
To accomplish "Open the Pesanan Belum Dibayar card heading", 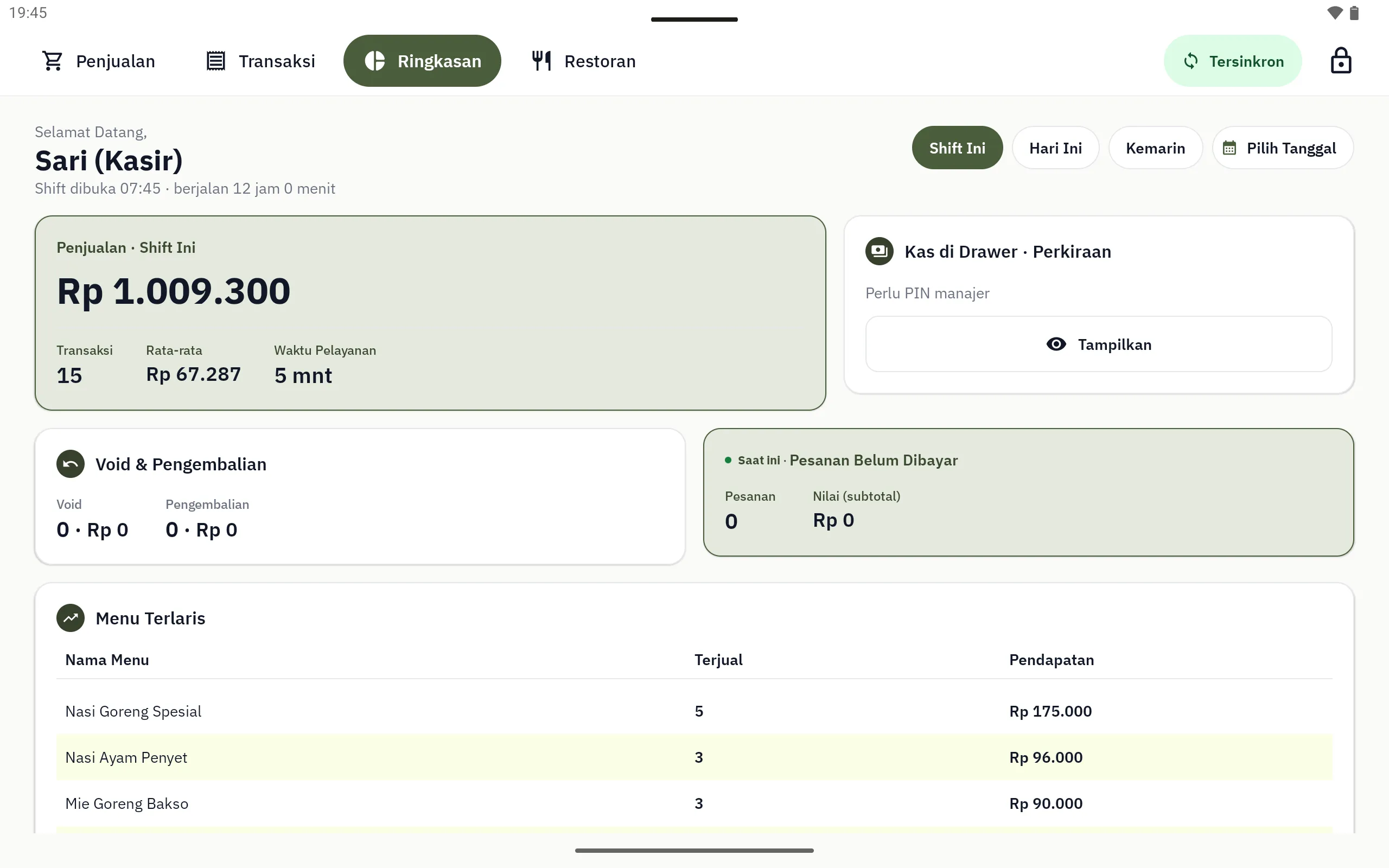I will coord(873,461).
